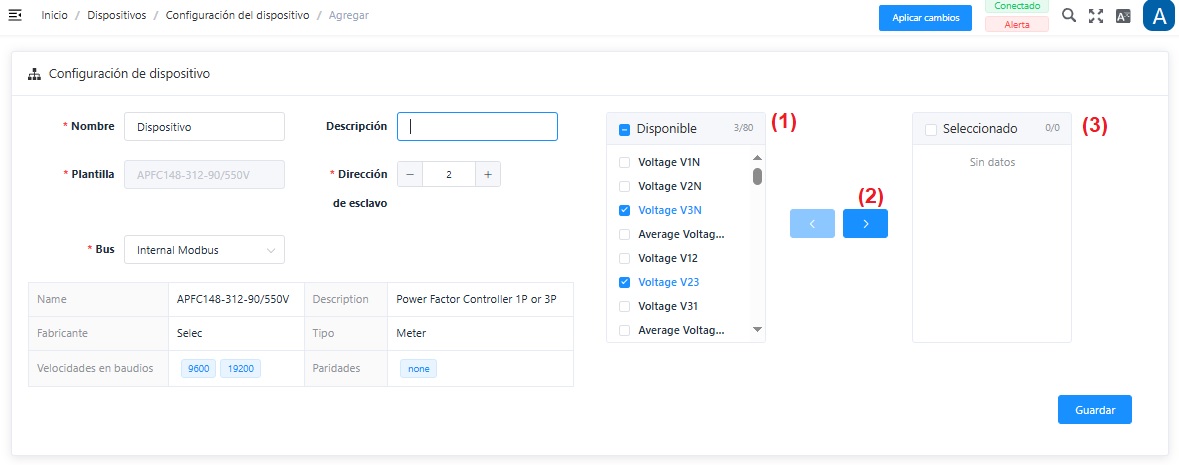
Task: Open the language switcher icon
Action: coord(1123,16)
